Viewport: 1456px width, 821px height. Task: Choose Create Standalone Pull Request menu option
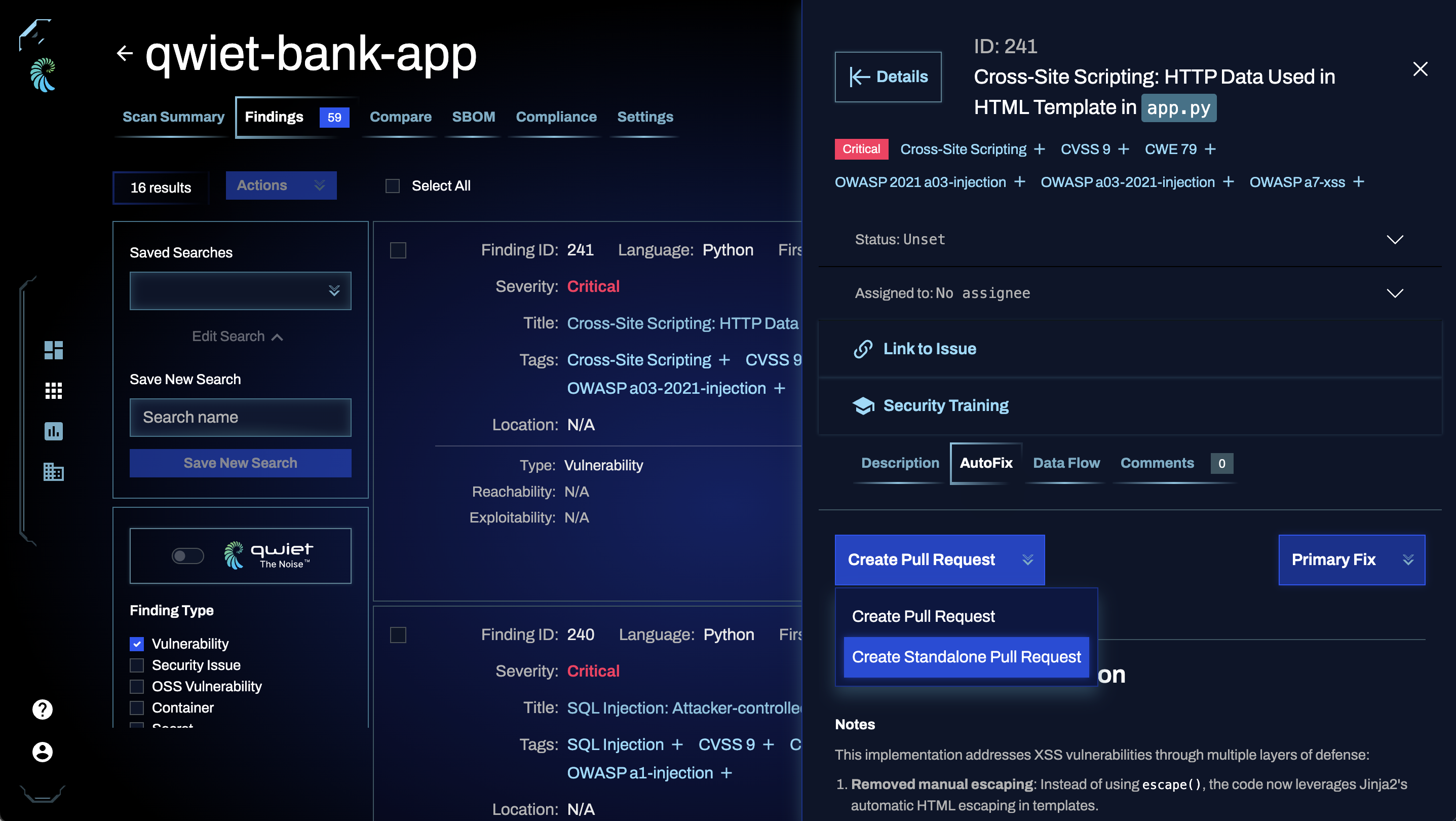(966, 657)
